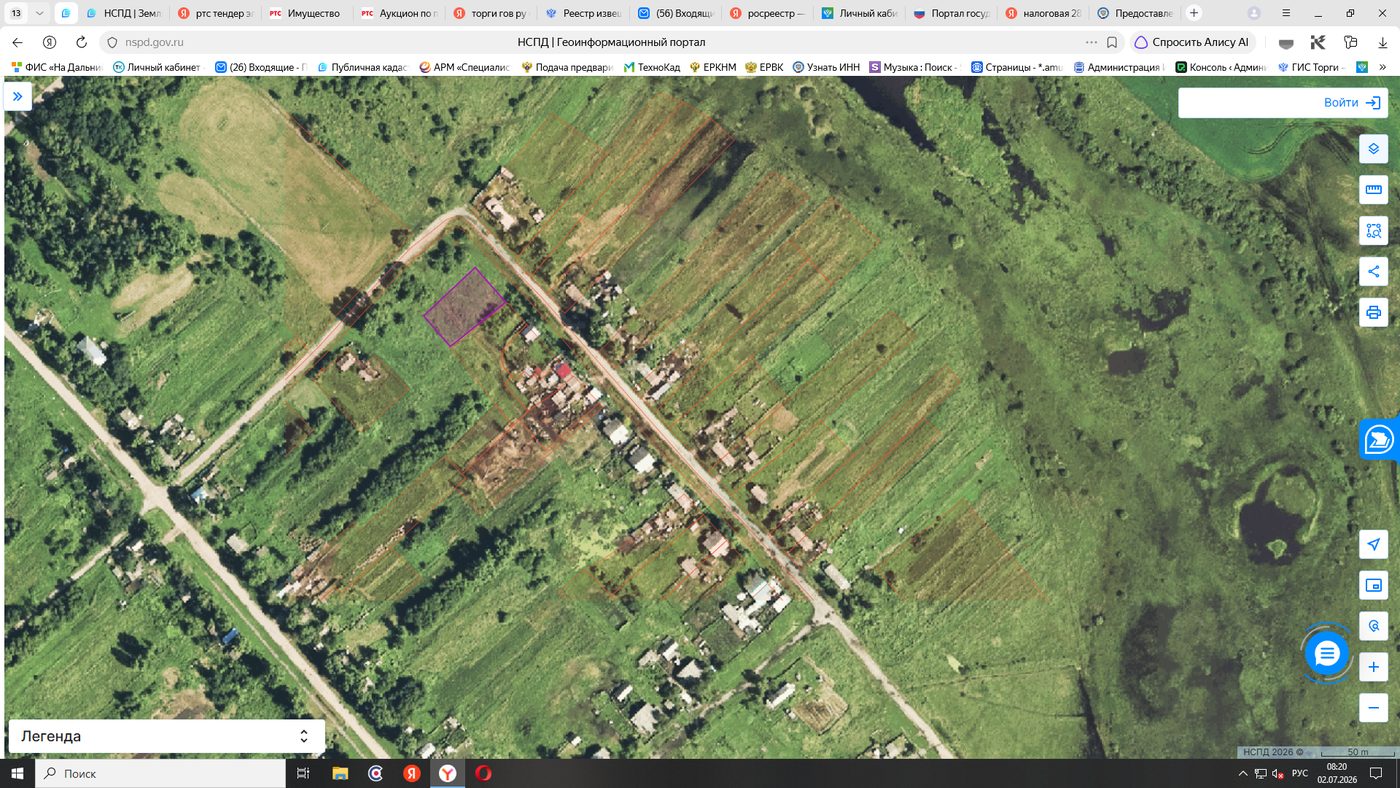Open the browser extensions puzzle icon

click(1351, 43)
